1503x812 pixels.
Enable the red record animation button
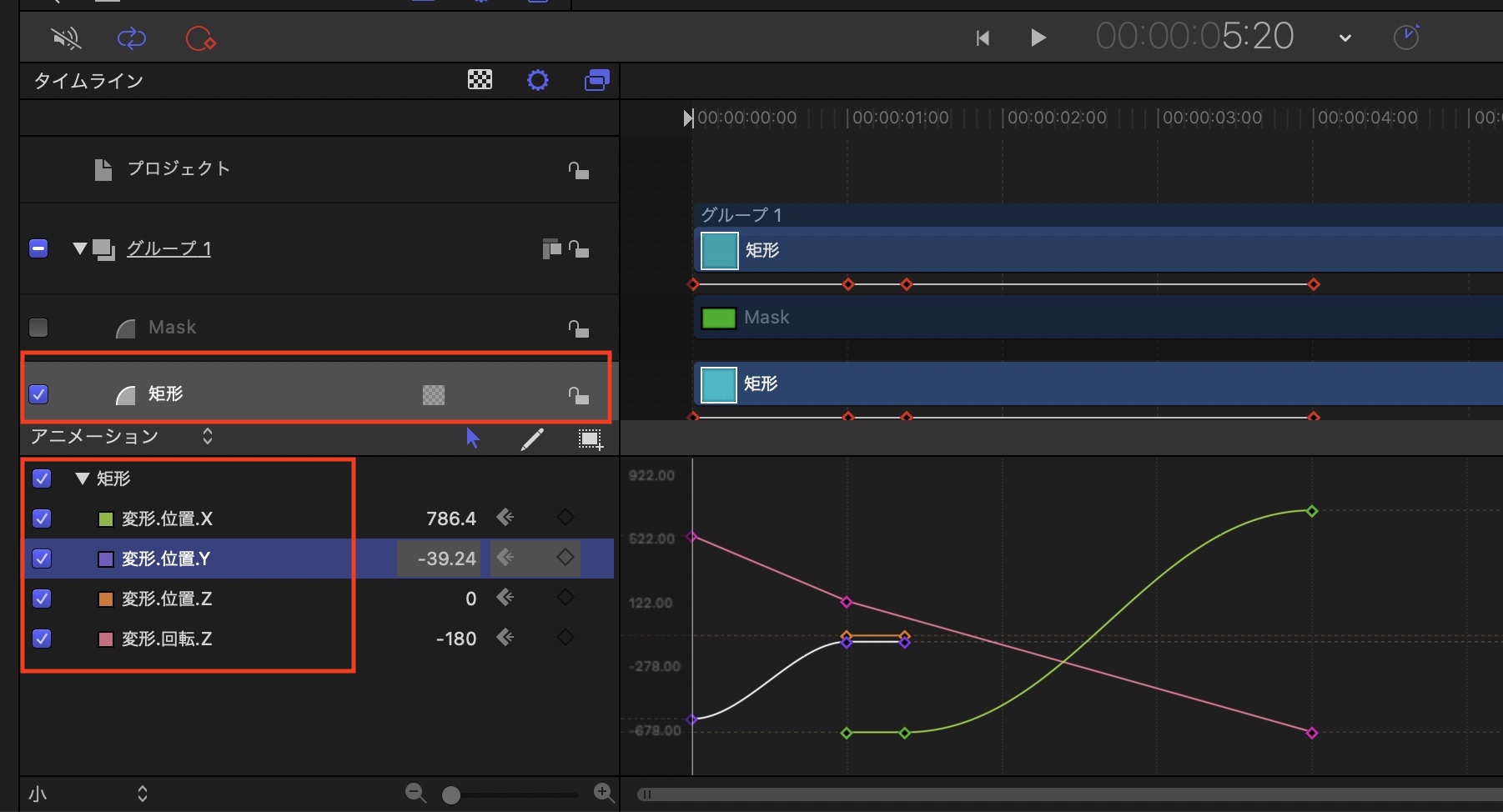tap(200, 38)
